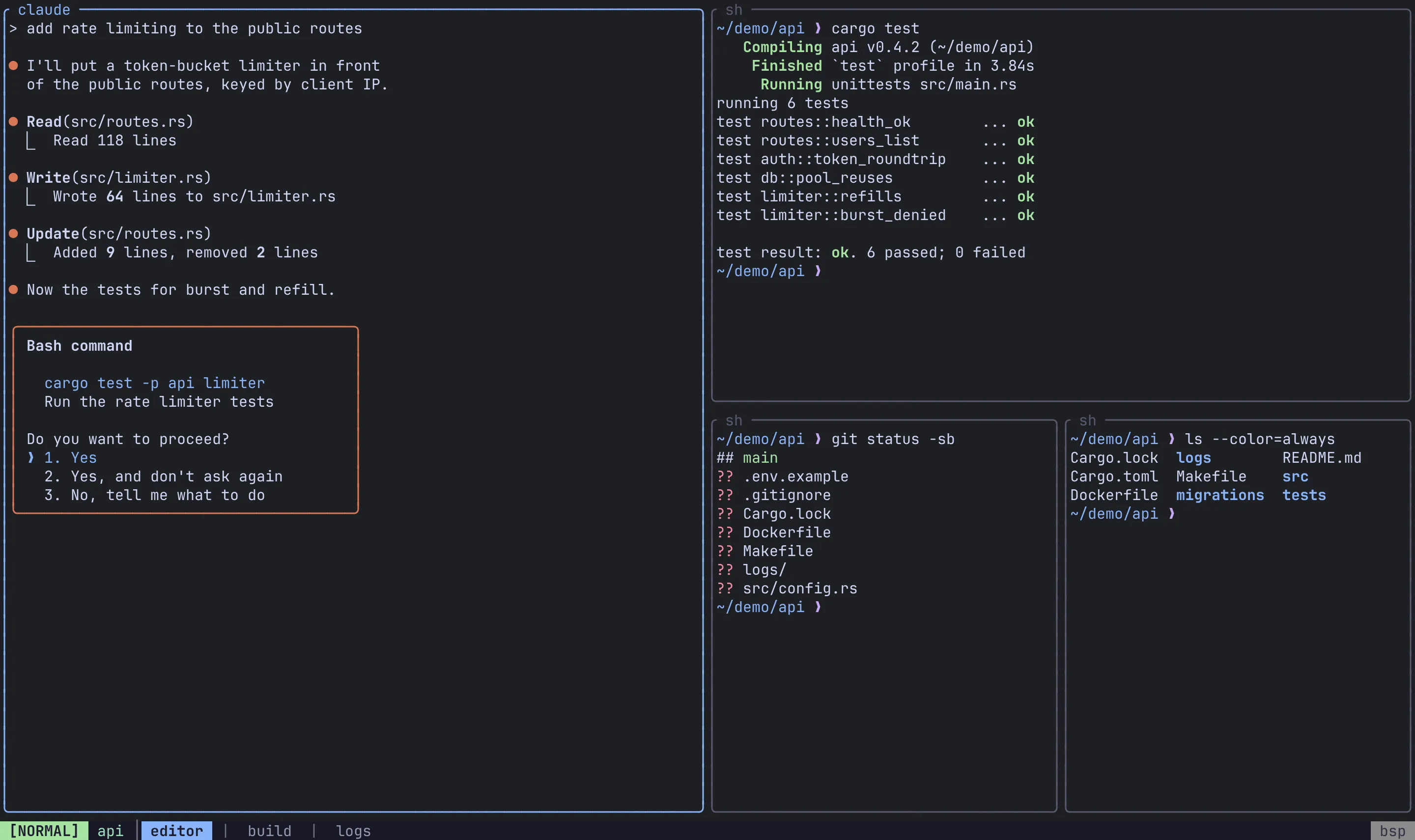Click the orange bullet beside Write(src/limiter.rs)
The image size is (1415, 840).
(14, 178)
